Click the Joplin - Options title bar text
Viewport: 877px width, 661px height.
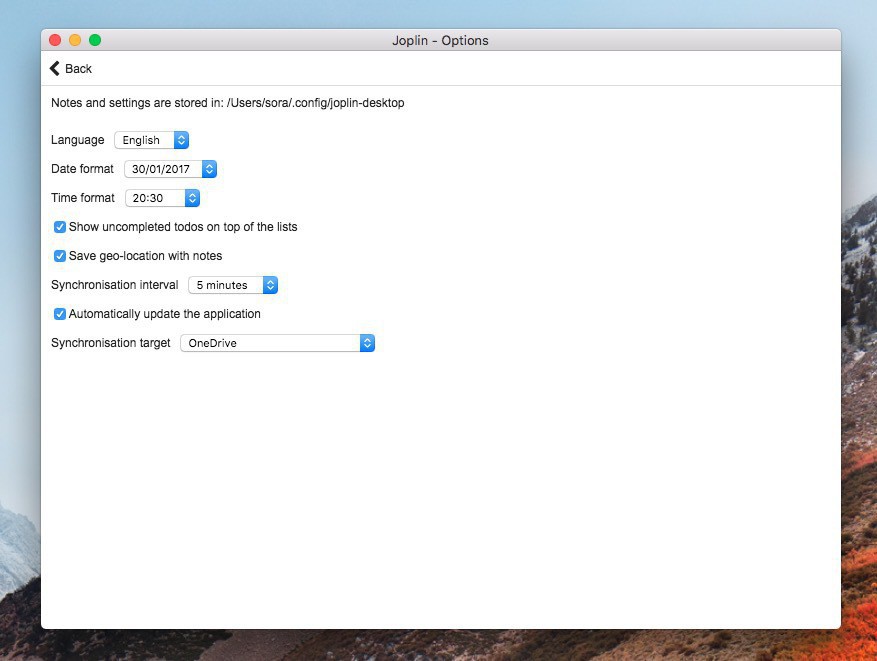pos(440,40)
